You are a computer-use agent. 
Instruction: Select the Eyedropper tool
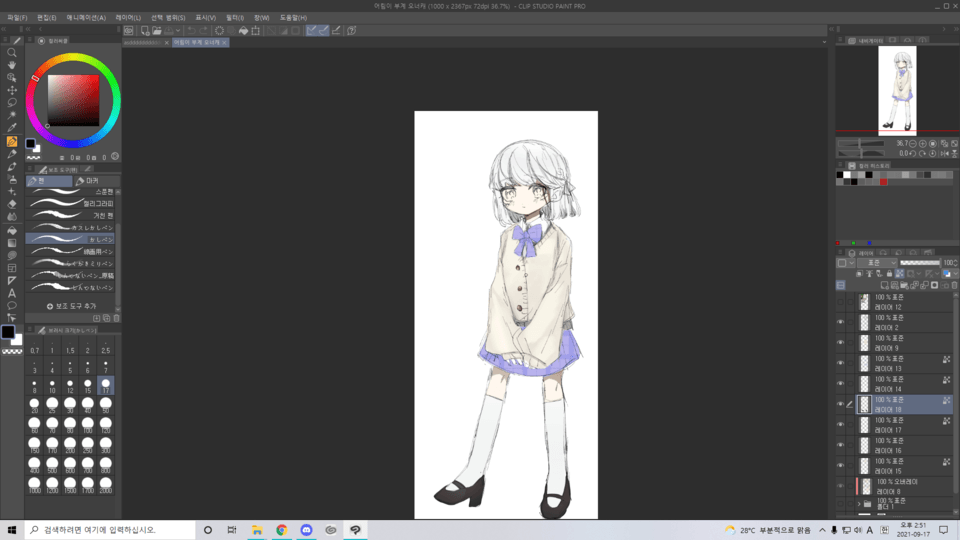pos(12,128)
